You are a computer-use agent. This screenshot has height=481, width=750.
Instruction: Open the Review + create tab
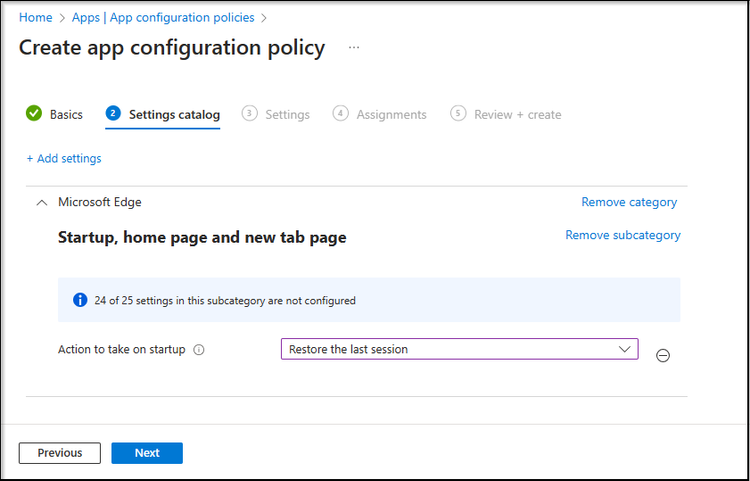pyautogui.click(x=517, y=115)
